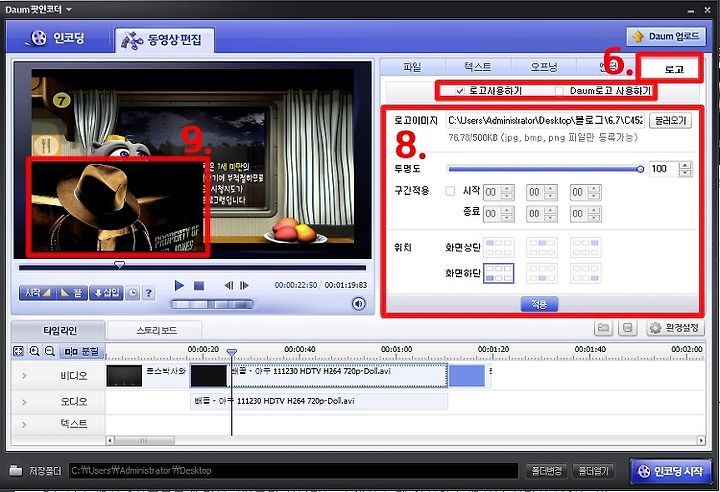The width and height of the screenshot is (720, 492).
Task: Increase the 시작 seconds stepper
Action: 594,189
